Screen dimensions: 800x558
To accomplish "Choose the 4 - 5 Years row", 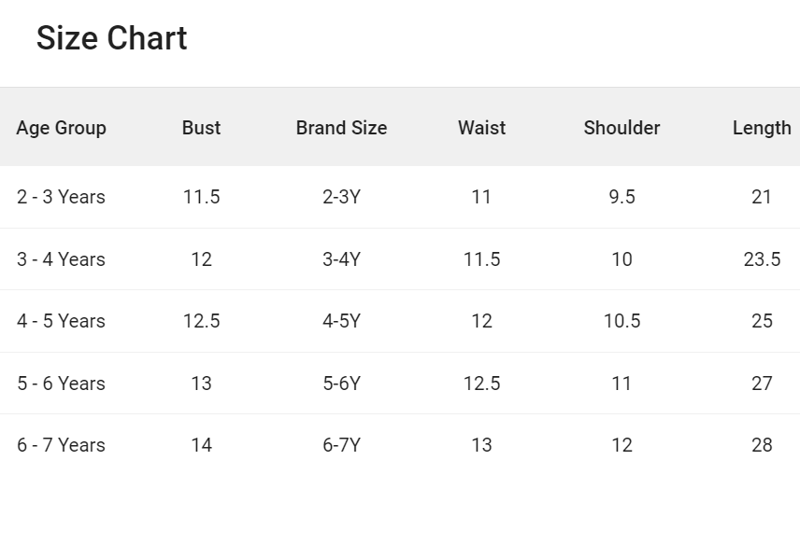I will click(x=61, y=322).
